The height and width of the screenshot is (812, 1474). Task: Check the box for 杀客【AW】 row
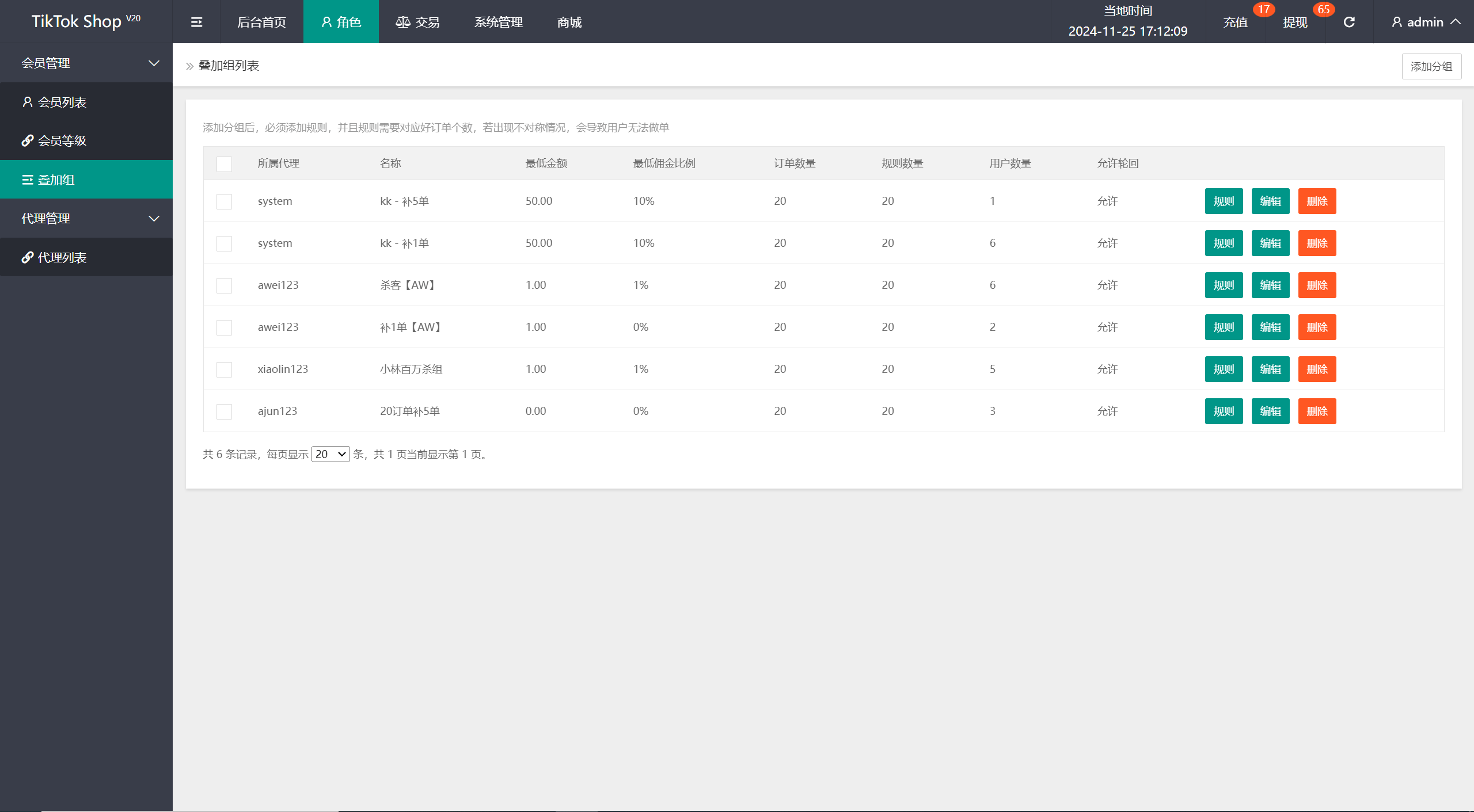(x=224, y=285)
